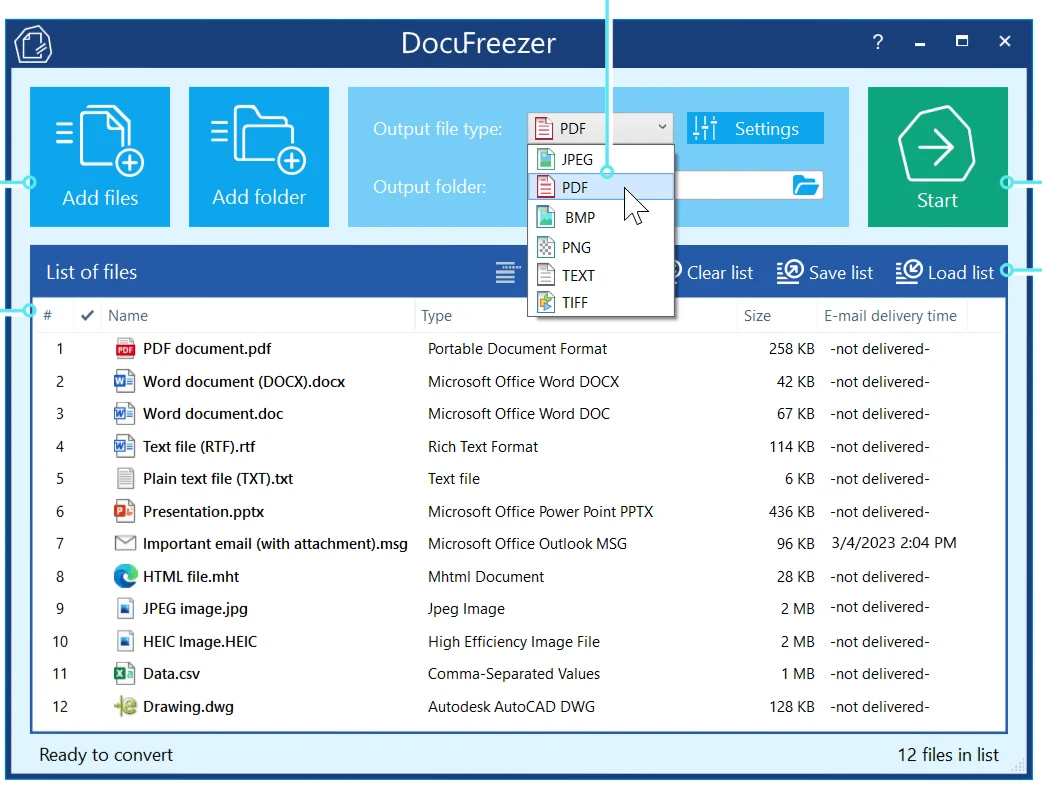Click the DocuFreezer logo in title bar
The image size is (1042, 794).
pyautogui.click(x=33, y=44)
